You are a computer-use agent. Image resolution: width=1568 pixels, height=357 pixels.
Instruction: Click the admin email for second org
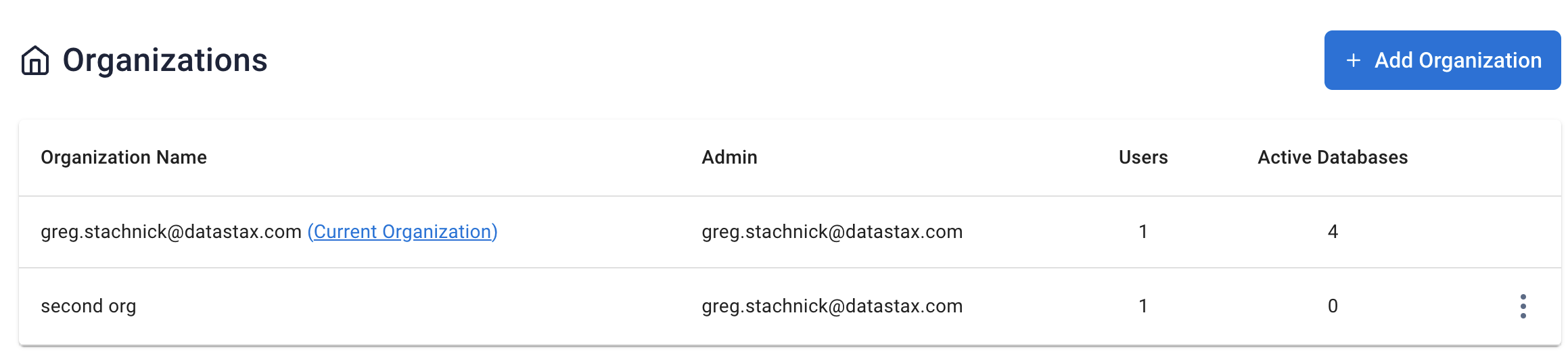pyautogui.click(x=832, y=306)
